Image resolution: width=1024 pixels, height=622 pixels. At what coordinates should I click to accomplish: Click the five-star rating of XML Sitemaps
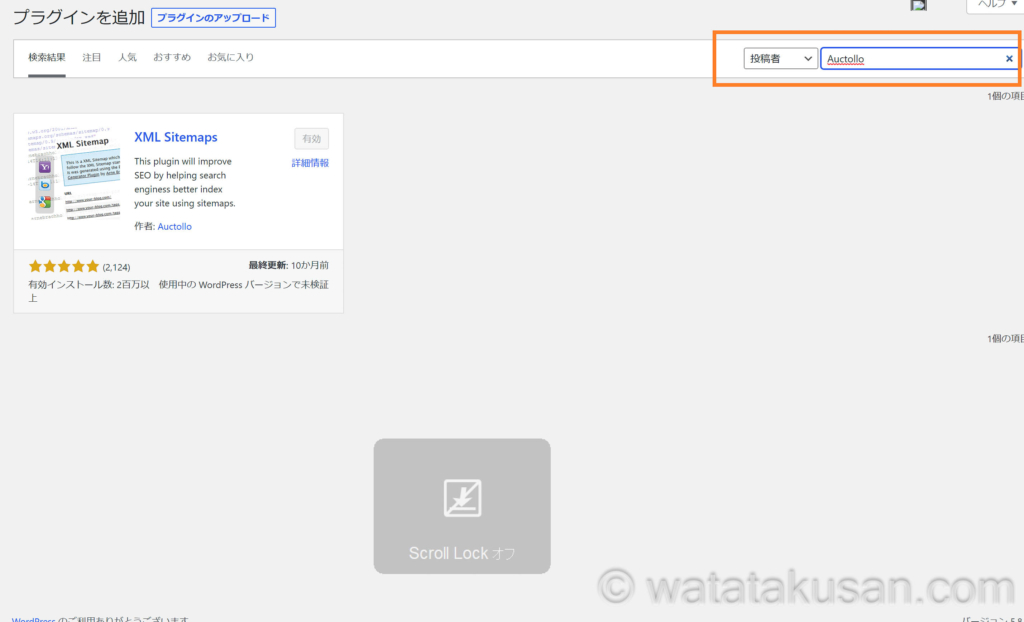point(63,266)
